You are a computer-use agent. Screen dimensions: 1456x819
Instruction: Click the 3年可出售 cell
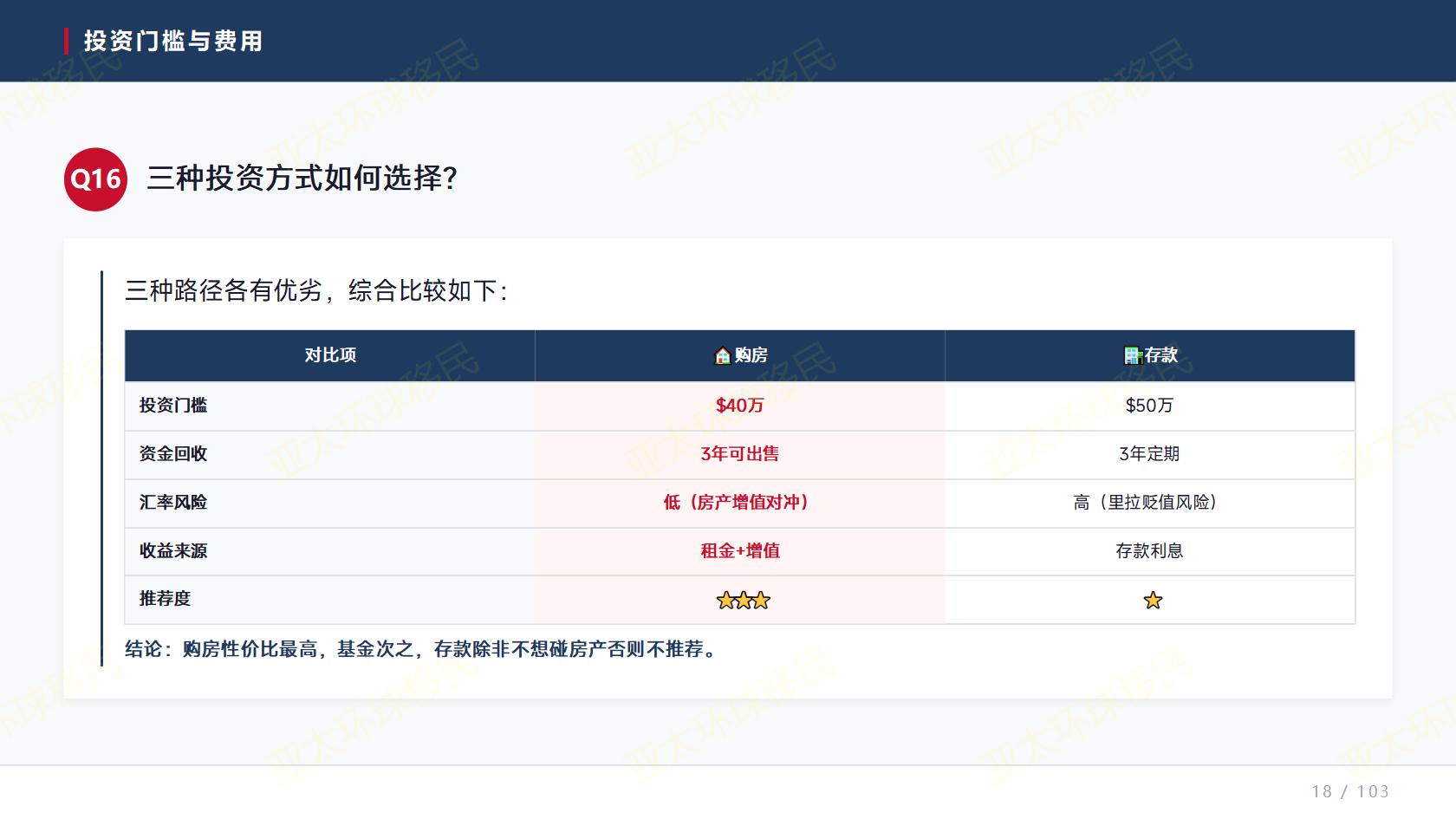(x=739, y=454)
